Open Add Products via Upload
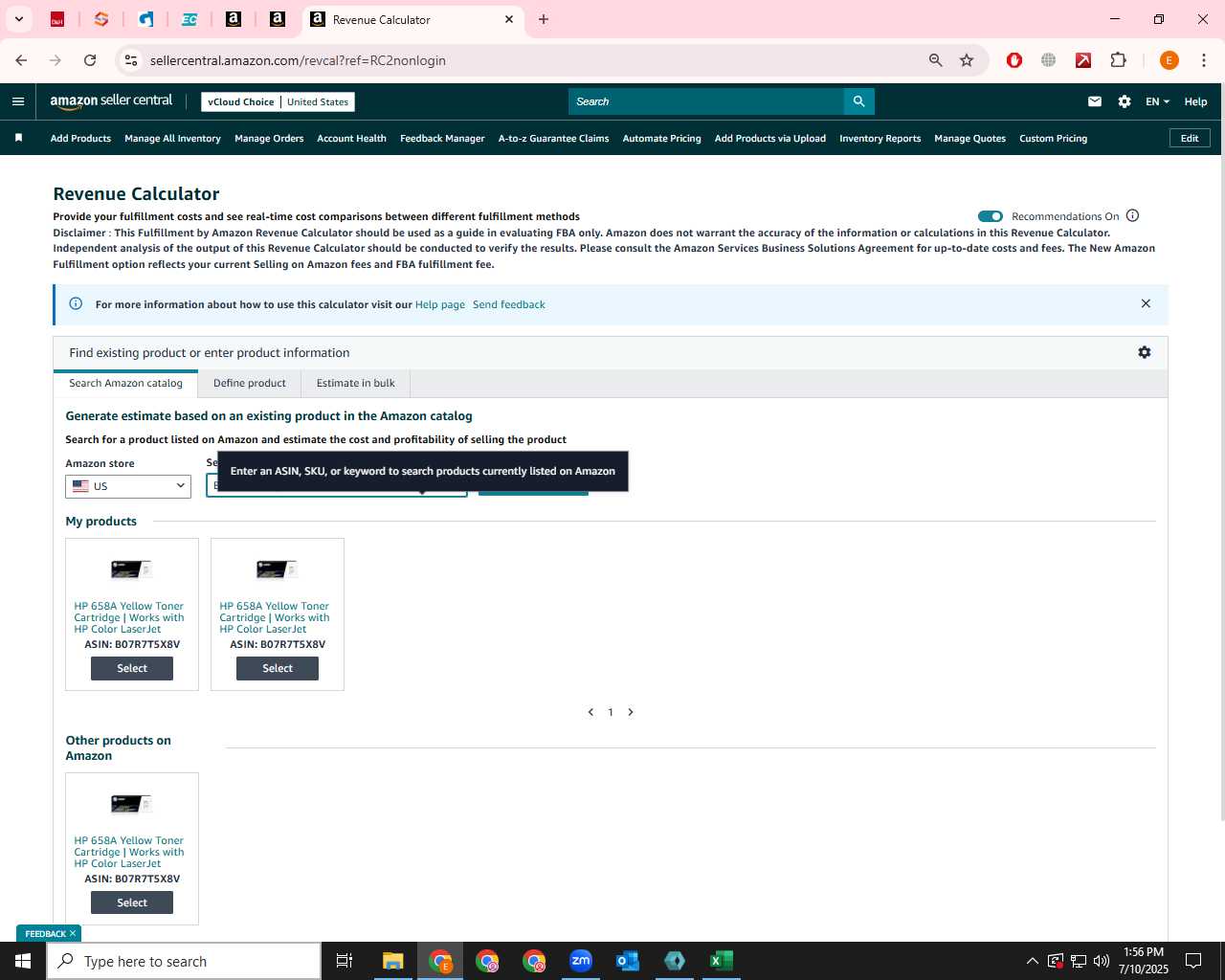This screenshot has height=980, width=1225. click(769, 138)
